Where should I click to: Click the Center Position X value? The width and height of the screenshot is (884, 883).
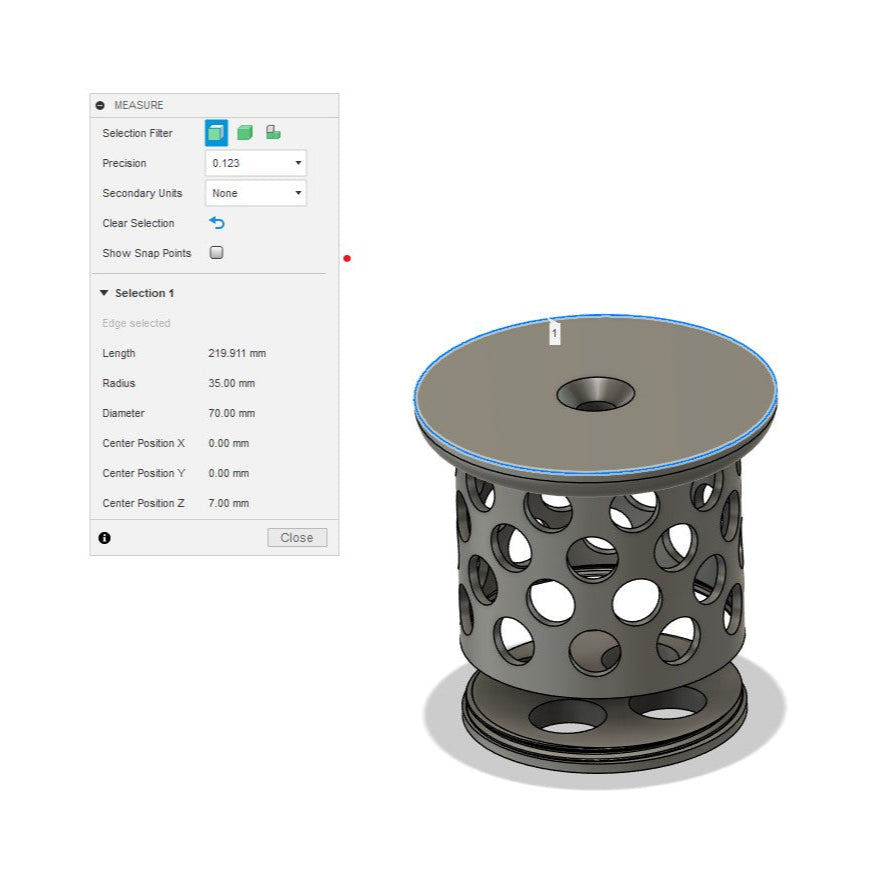(228, 443)
